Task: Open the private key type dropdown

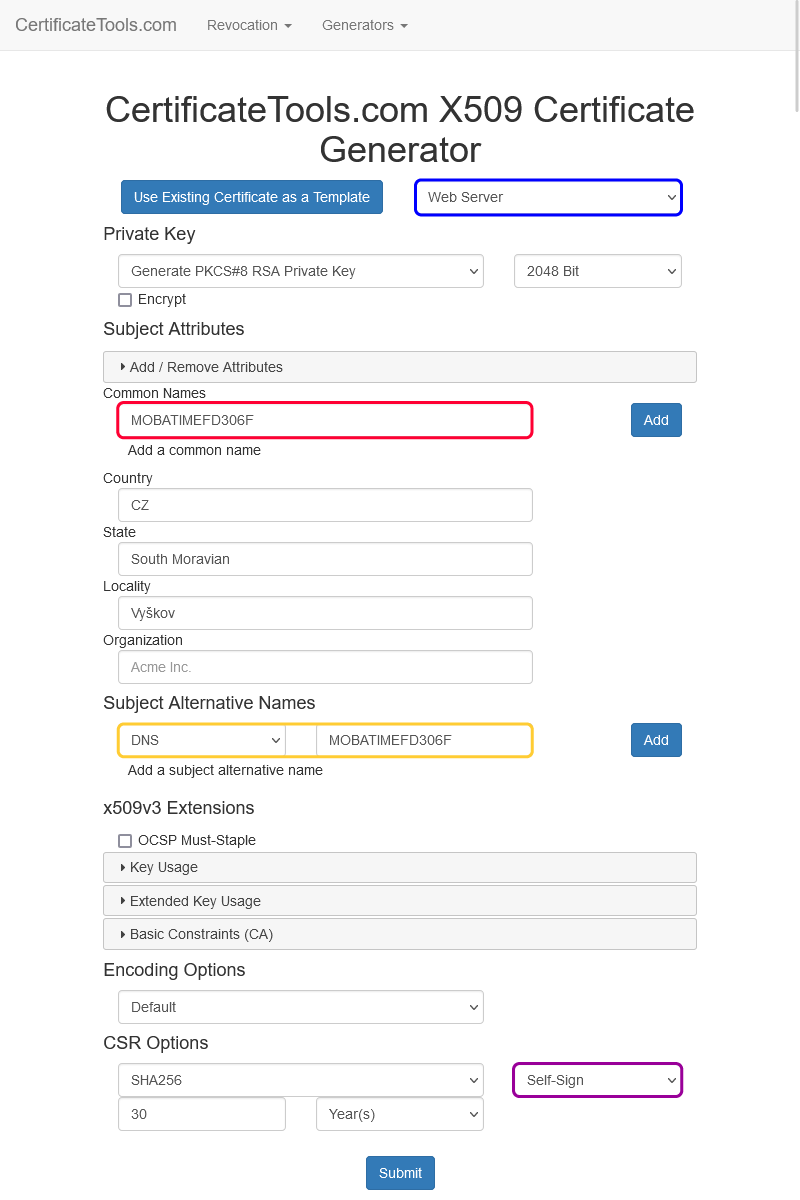Action: click(x=300, y=271)
